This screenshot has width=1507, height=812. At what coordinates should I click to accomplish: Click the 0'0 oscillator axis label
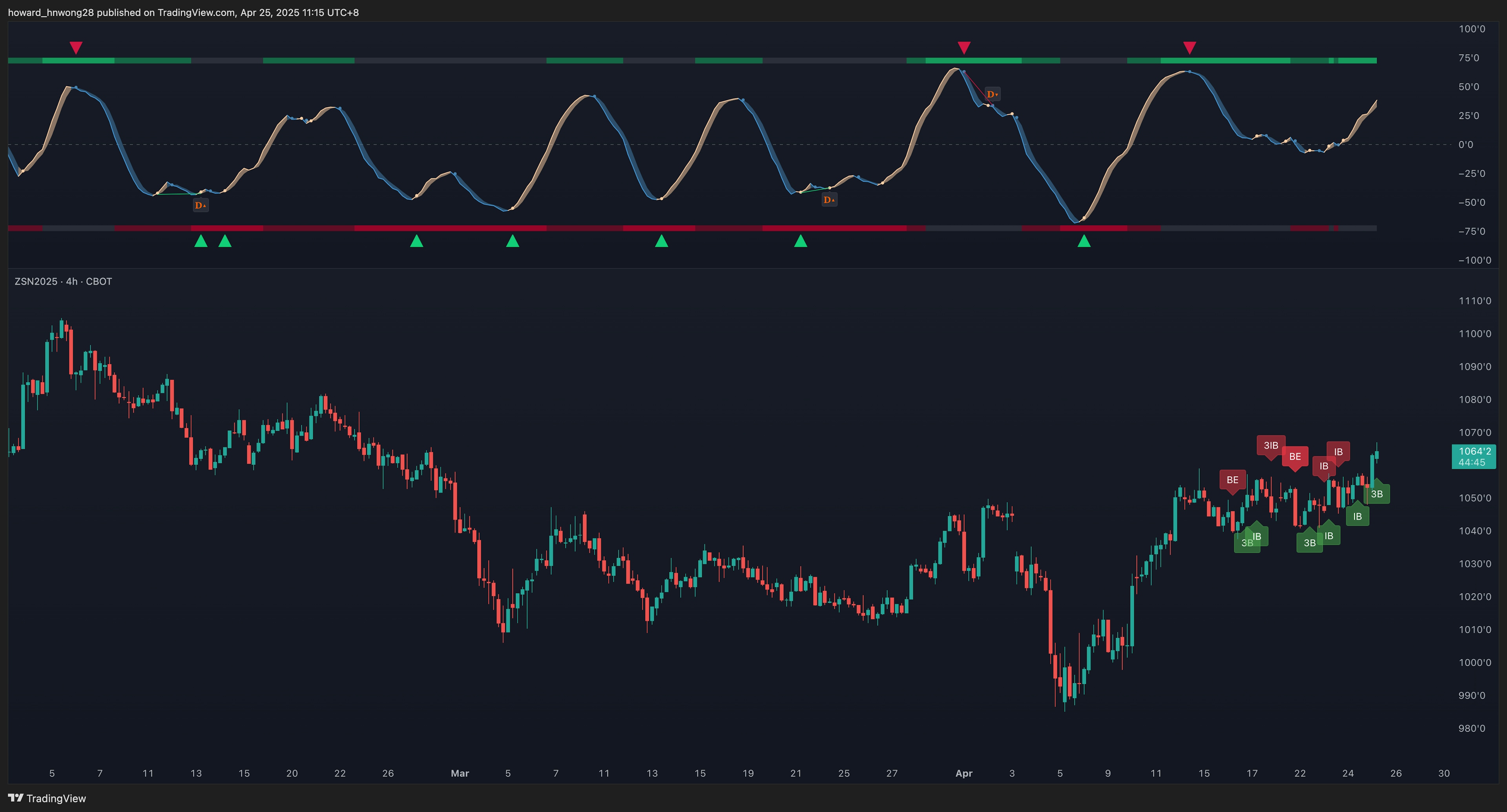pyautogui.click(x=1465, y=144)
